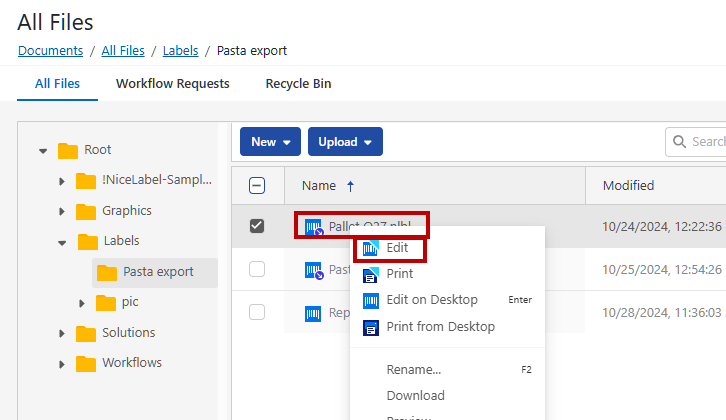Select the Graphics folder icon
This screenshot has width=726, height=420.
coord(86,212)
